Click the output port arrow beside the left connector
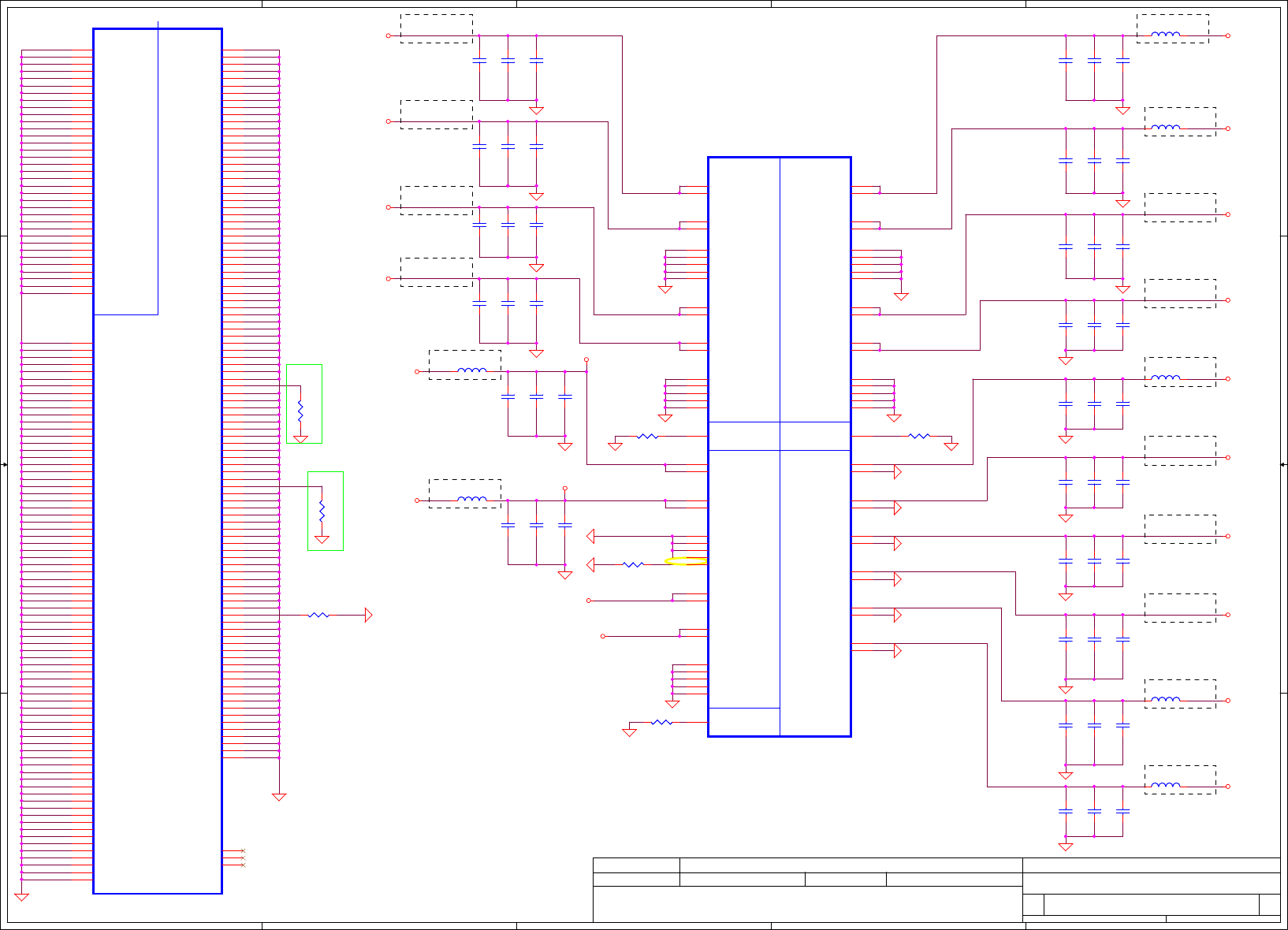This screenshot has width=1288, height=930. coord(368,615)
